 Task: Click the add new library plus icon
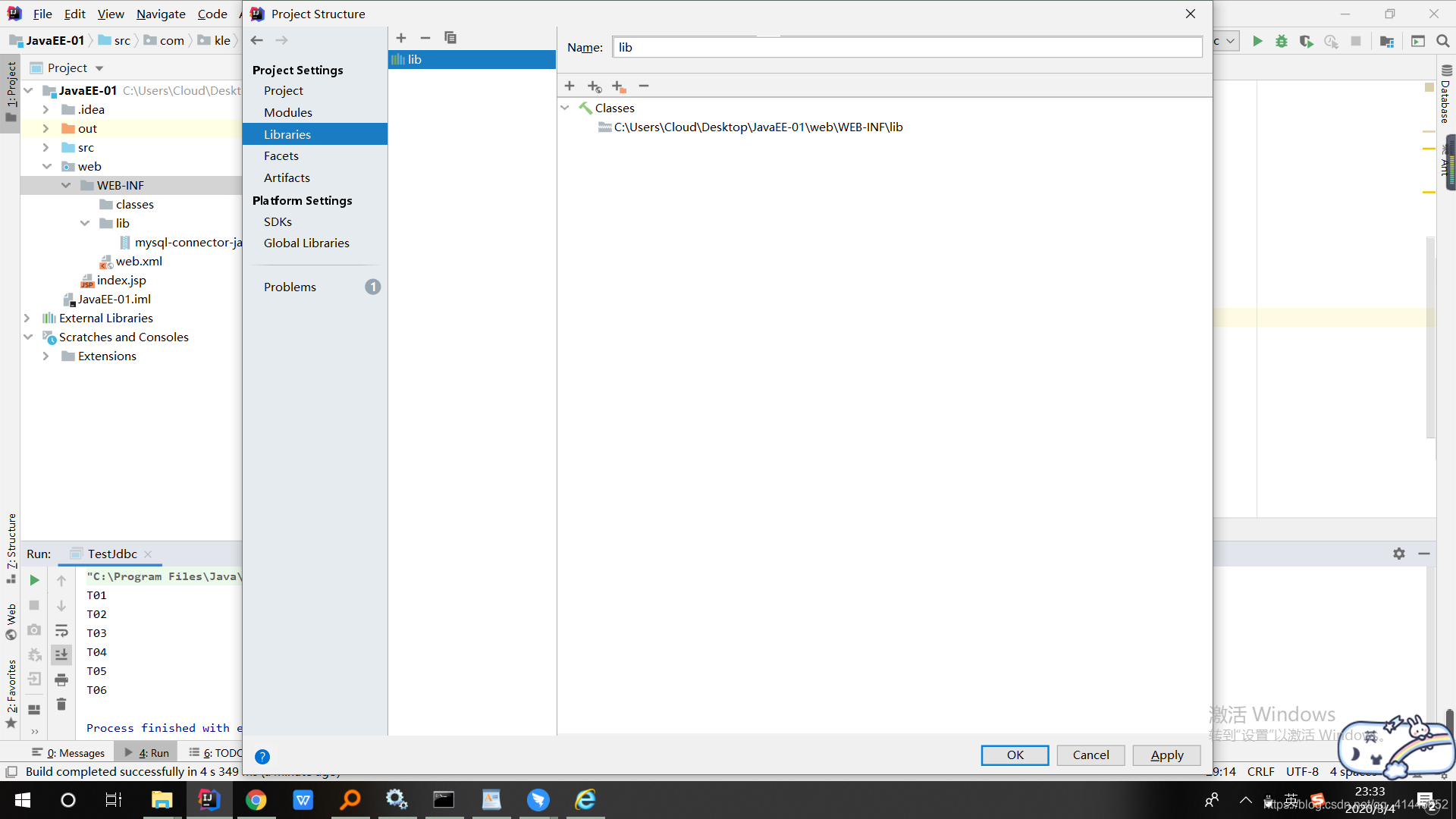tap(401, 38)
